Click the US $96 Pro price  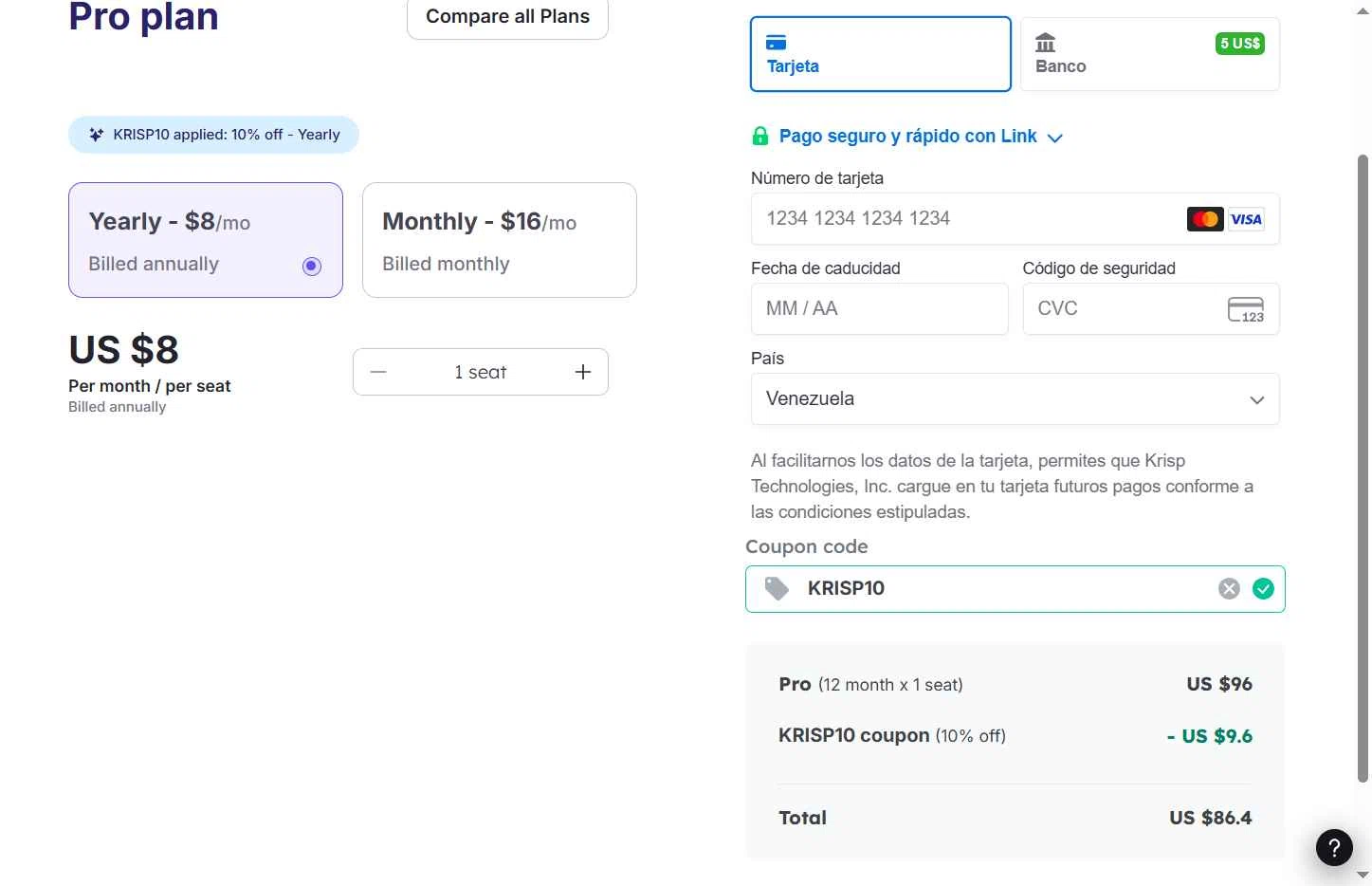[1219, 685]
